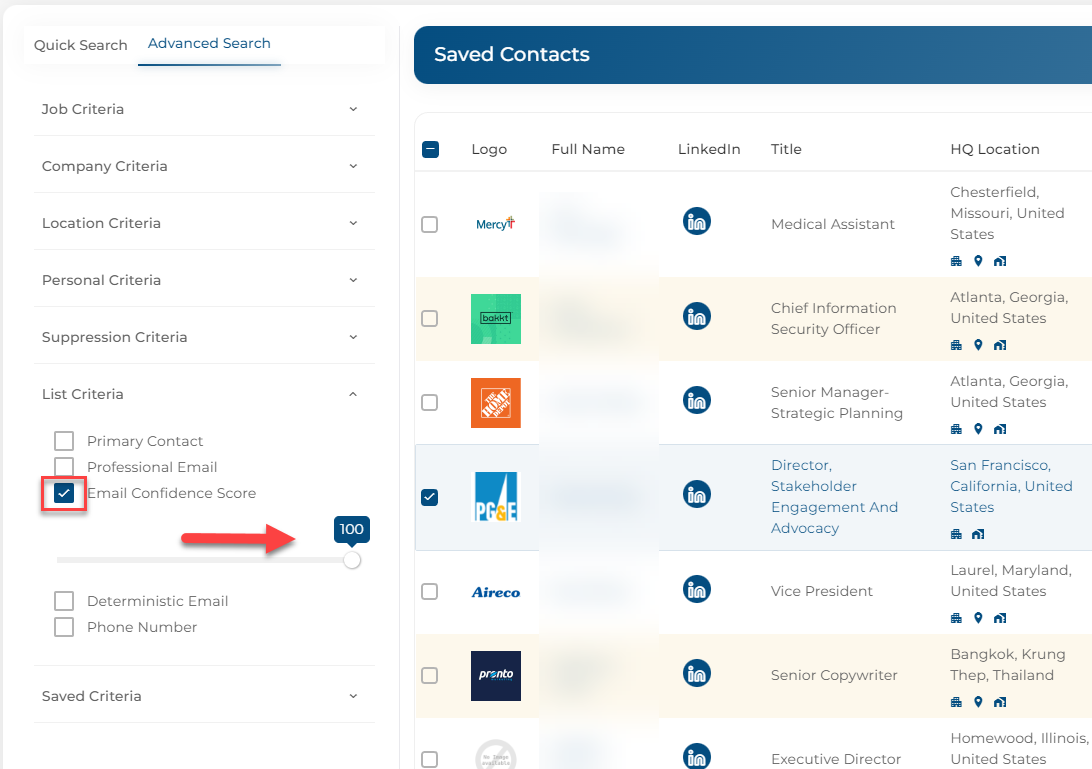The height and width of the screenshot is (769, 1092).
Task: Enable the Professional Email checkbox
Action: click(64, 467)
